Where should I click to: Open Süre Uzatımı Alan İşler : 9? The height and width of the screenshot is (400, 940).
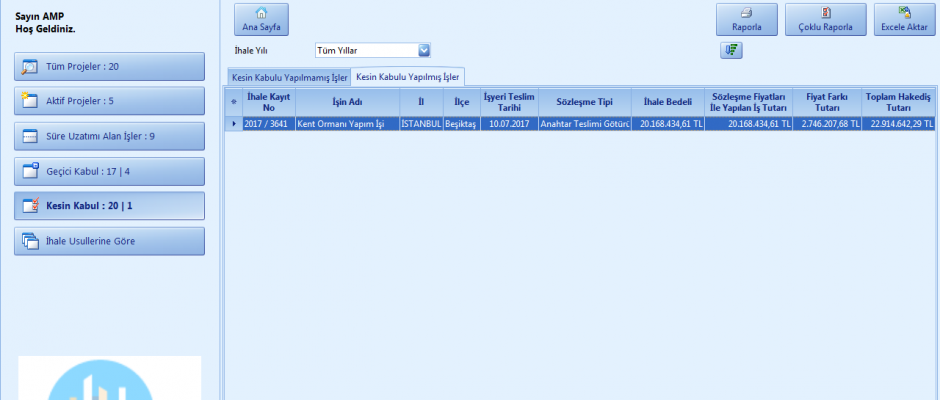tap(110, 136)
